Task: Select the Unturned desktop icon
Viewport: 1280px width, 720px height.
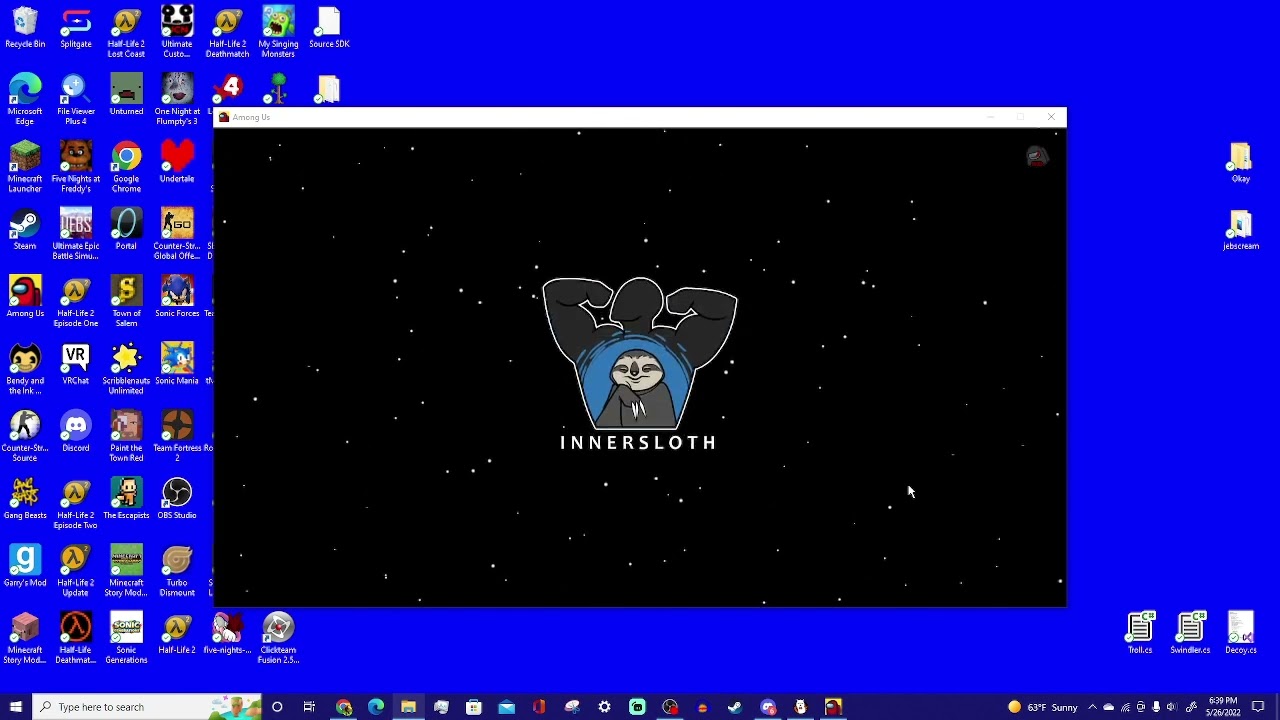Action: coord(126,95)
